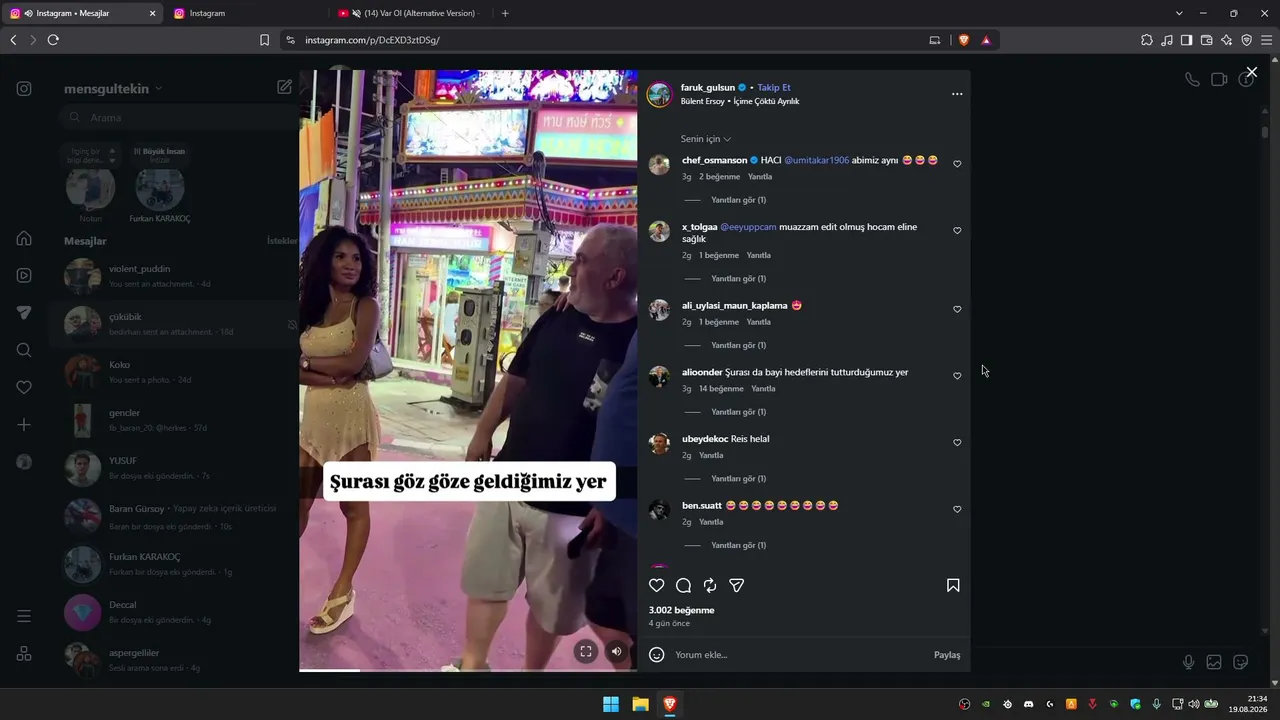The height and width of the screenshot is (720, 1280).
Task: Click 'Takip Et' to follow faruk_gulsun
Action: [x=774, y=88]
